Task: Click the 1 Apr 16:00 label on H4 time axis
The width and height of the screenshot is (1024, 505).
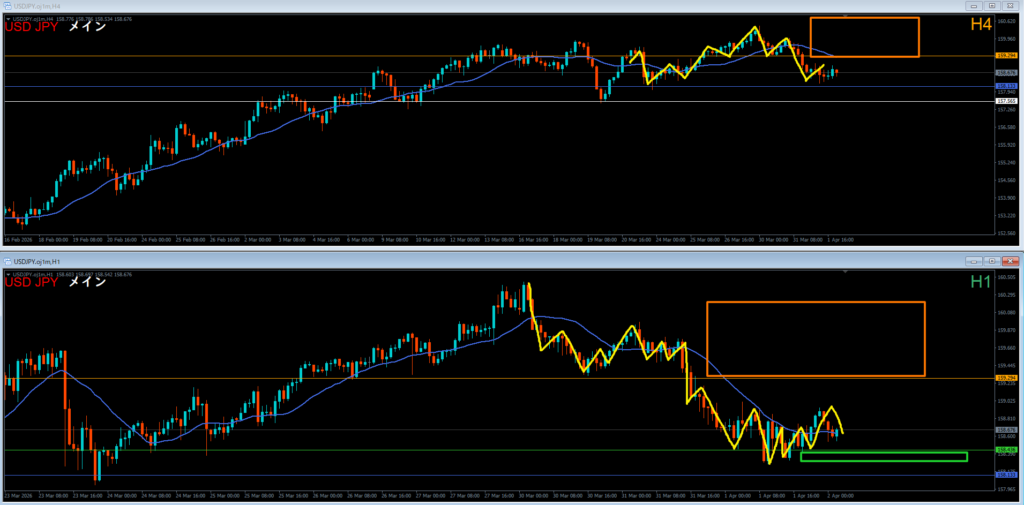Action: coord(840,240)
